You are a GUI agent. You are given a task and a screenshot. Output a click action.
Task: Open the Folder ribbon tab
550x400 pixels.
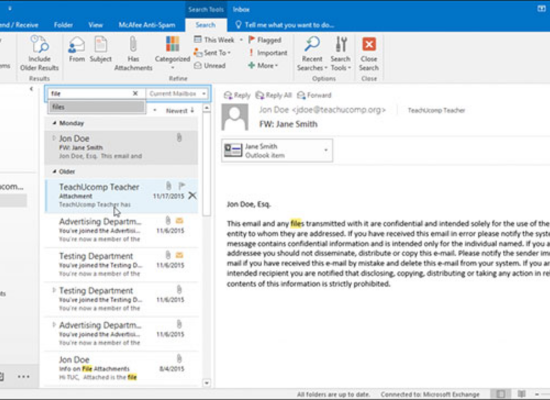tap(63, 25)
